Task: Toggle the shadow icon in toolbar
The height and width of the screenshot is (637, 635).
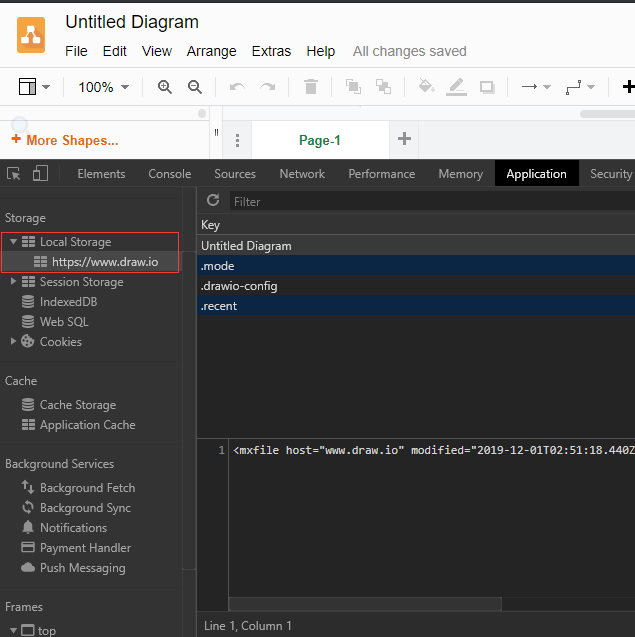Action: 487,87
